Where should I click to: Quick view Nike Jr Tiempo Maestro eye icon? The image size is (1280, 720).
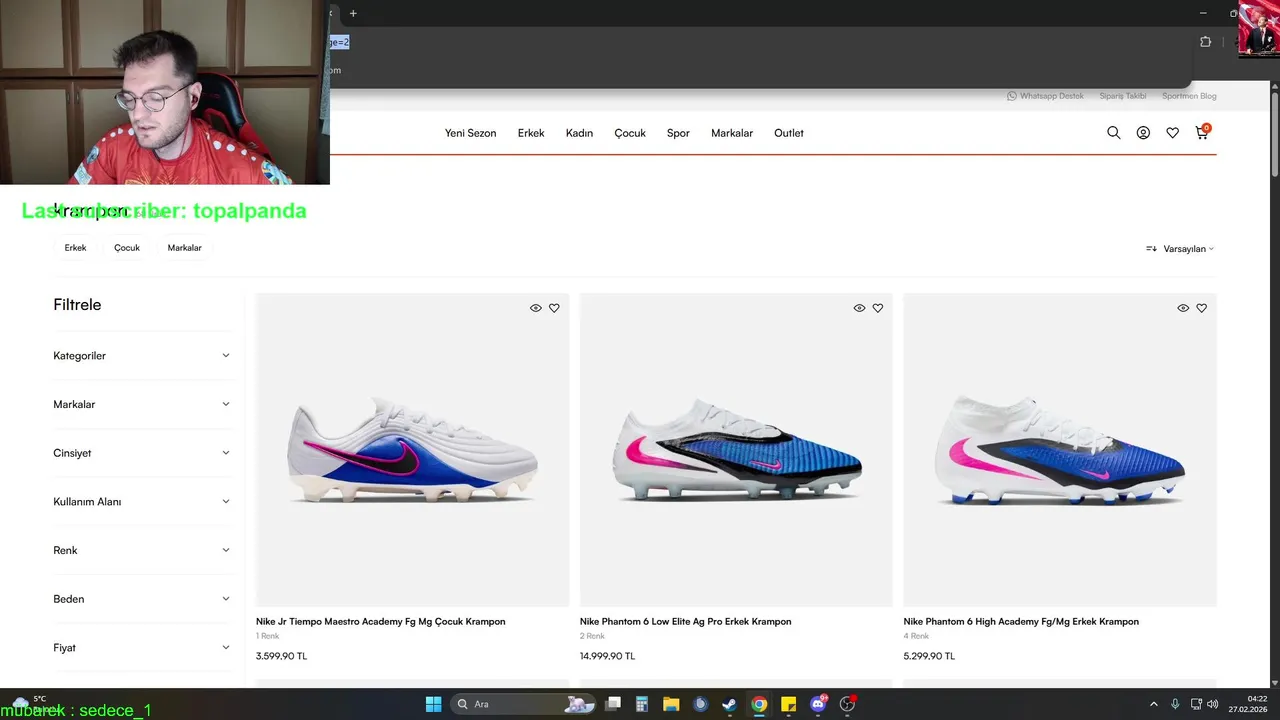(x=536, y=308)
